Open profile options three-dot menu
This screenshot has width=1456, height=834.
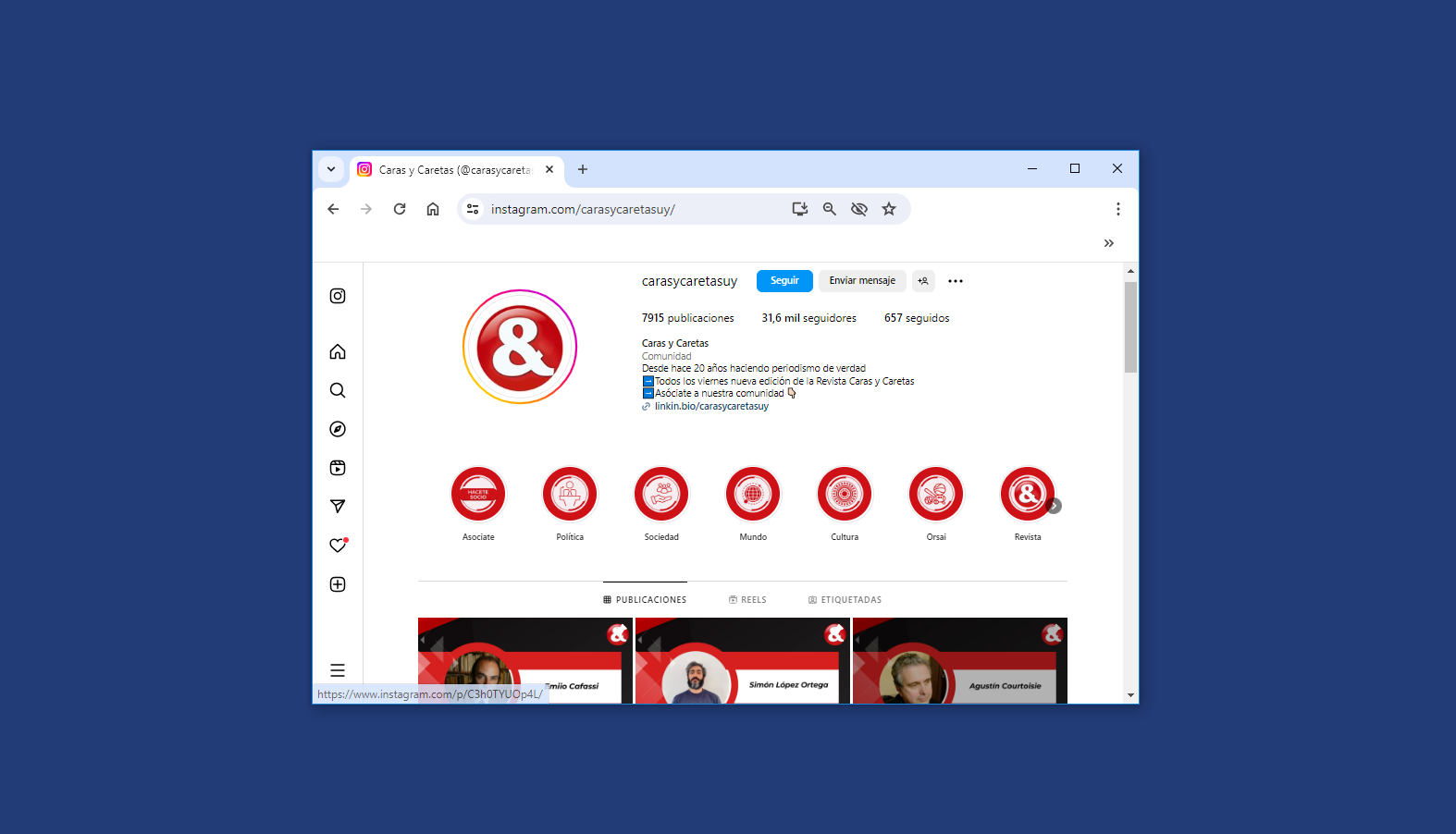(x=956, y=281)
